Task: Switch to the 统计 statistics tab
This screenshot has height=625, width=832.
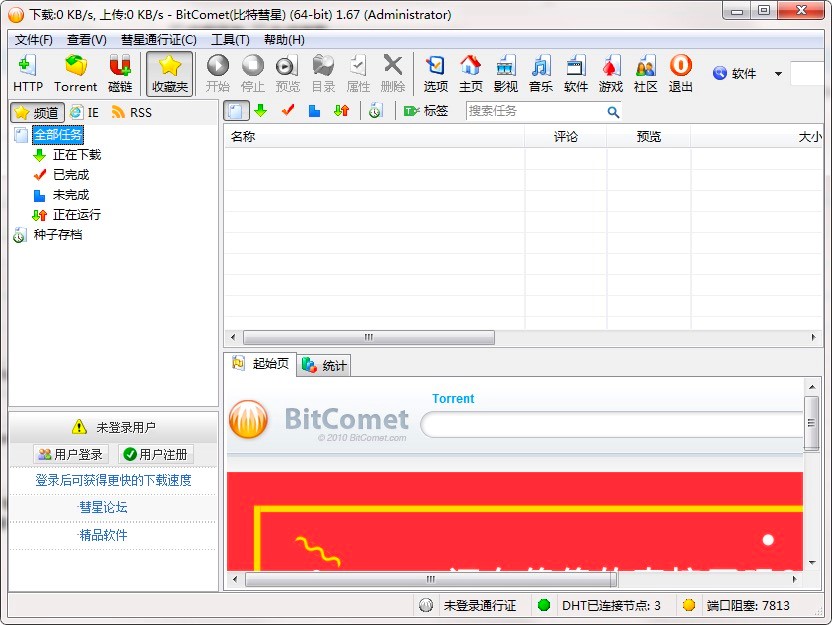Action: pyautogui.click(x=324, y=365)
